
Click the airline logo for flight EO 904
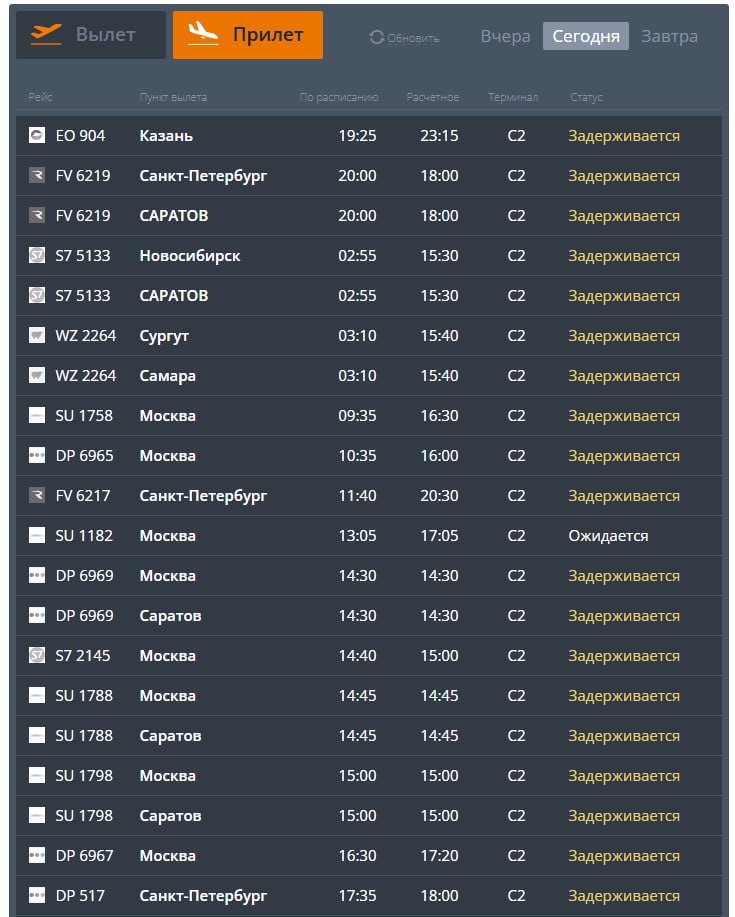click(37, 135)
